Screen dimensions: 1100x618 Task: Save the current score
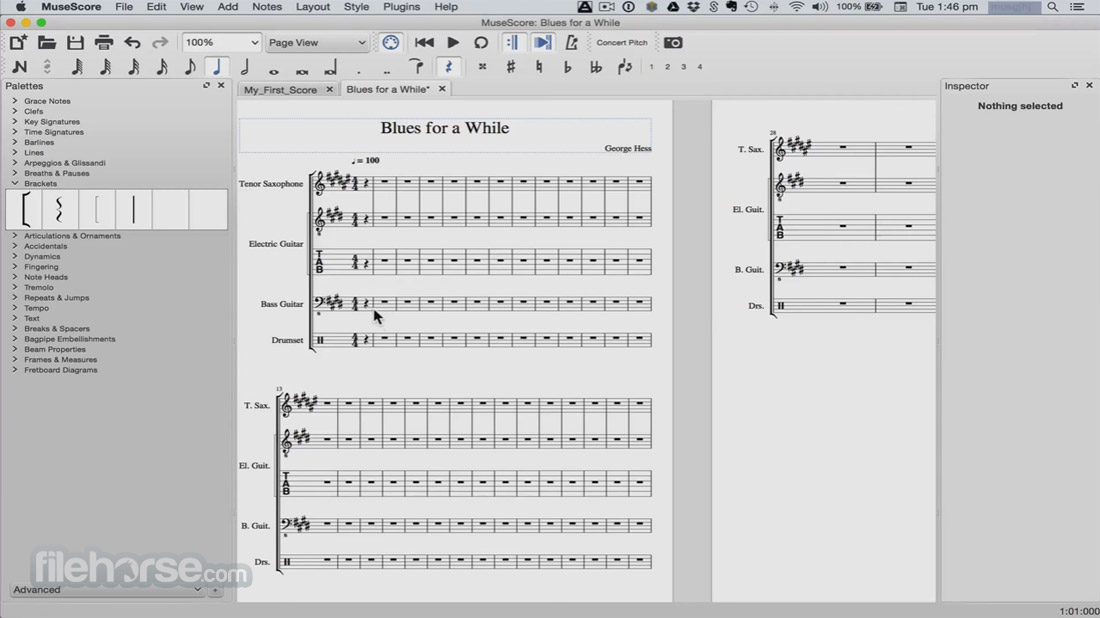click(75, 43)
